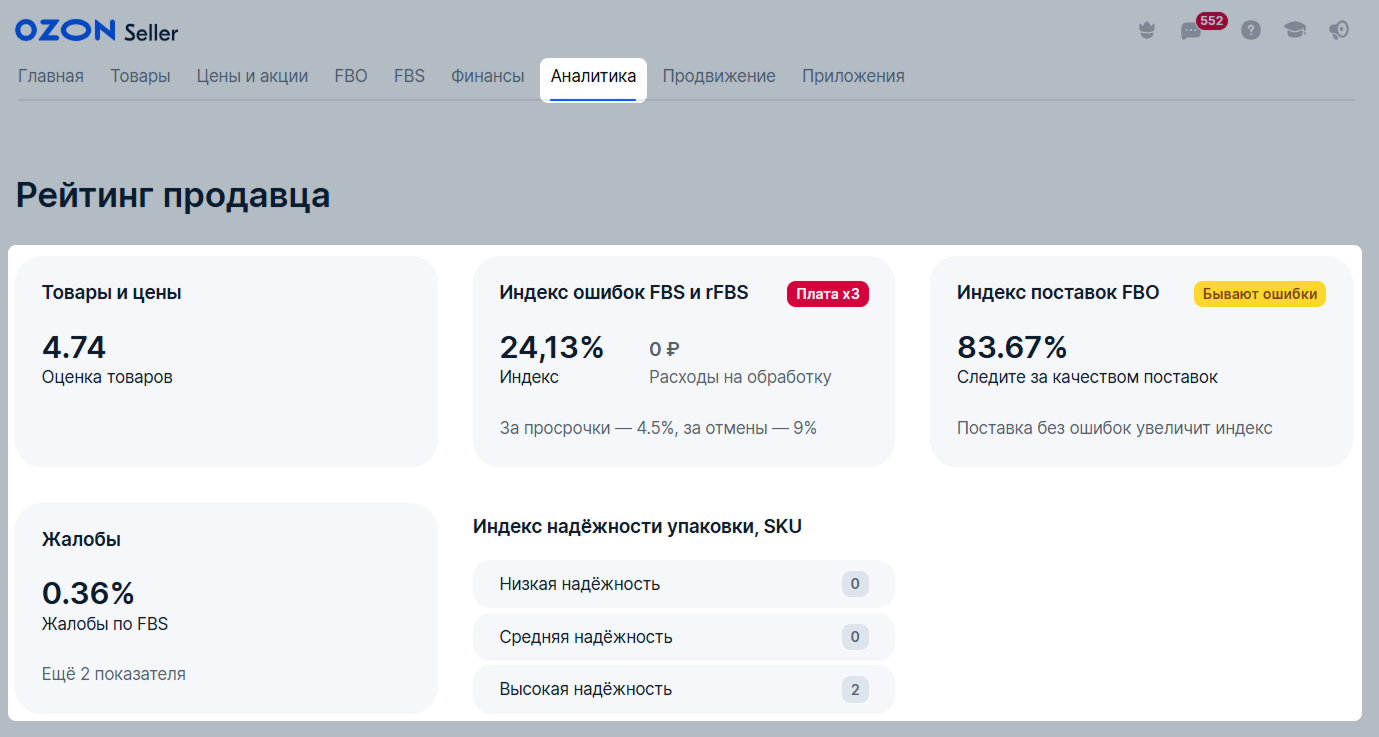The image size is (1379, 737).
Task: Click the red Плата x3 badge
Action: 828,294
